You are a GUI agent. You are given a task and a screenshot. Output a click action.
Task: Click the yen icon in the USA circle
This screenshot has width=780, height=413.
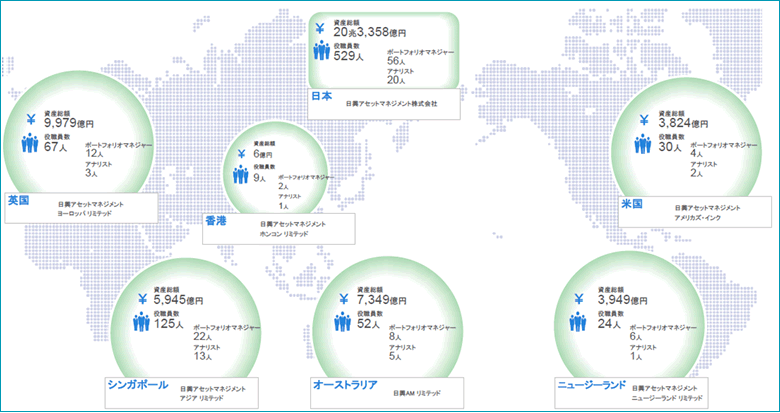coord(644,120)
